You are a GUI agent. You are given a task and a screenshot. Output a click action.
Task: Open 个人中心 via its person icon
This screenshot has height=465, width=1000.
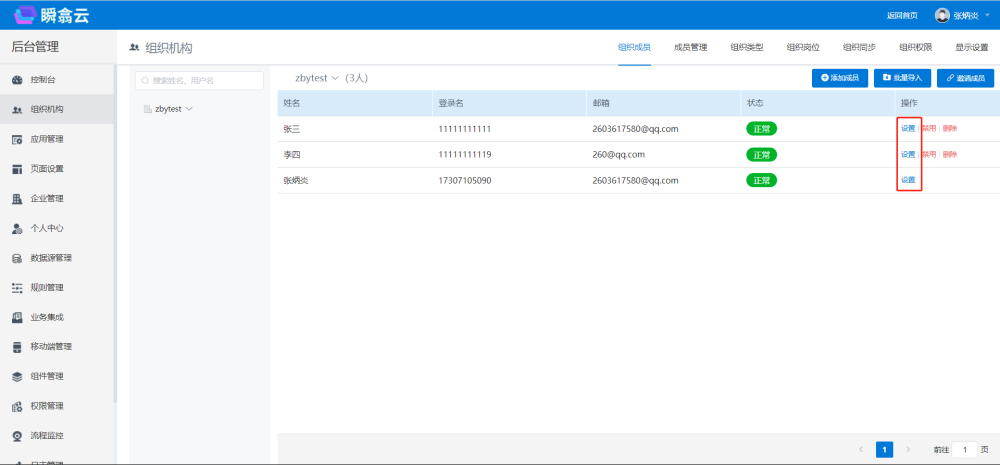(x=17, y=228)
